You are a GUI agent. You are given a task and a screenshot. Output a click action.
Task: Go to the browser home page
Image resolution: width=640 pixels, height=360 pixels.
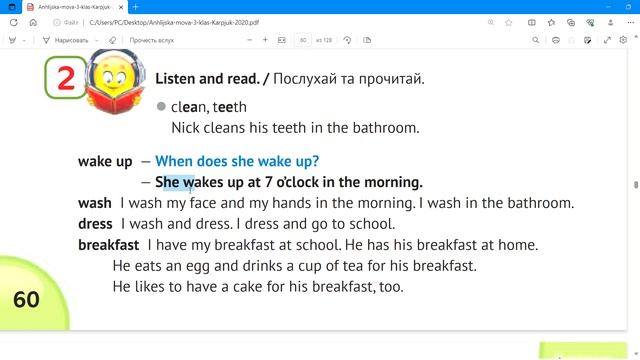tap(33, 22)
